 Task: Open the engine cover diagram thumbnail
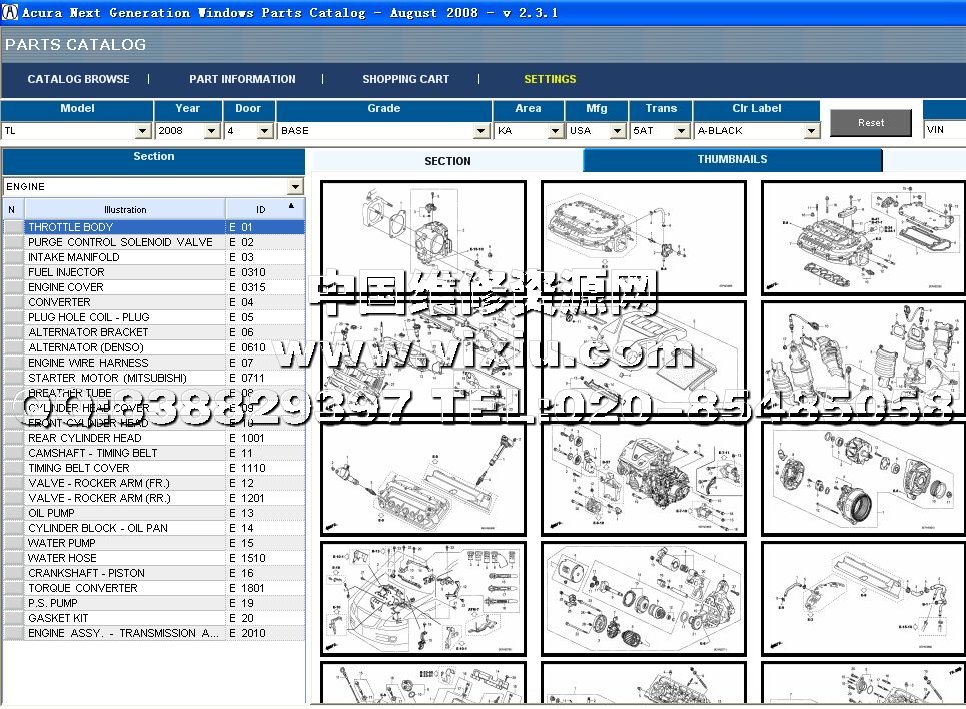click(x=643, y=357)
